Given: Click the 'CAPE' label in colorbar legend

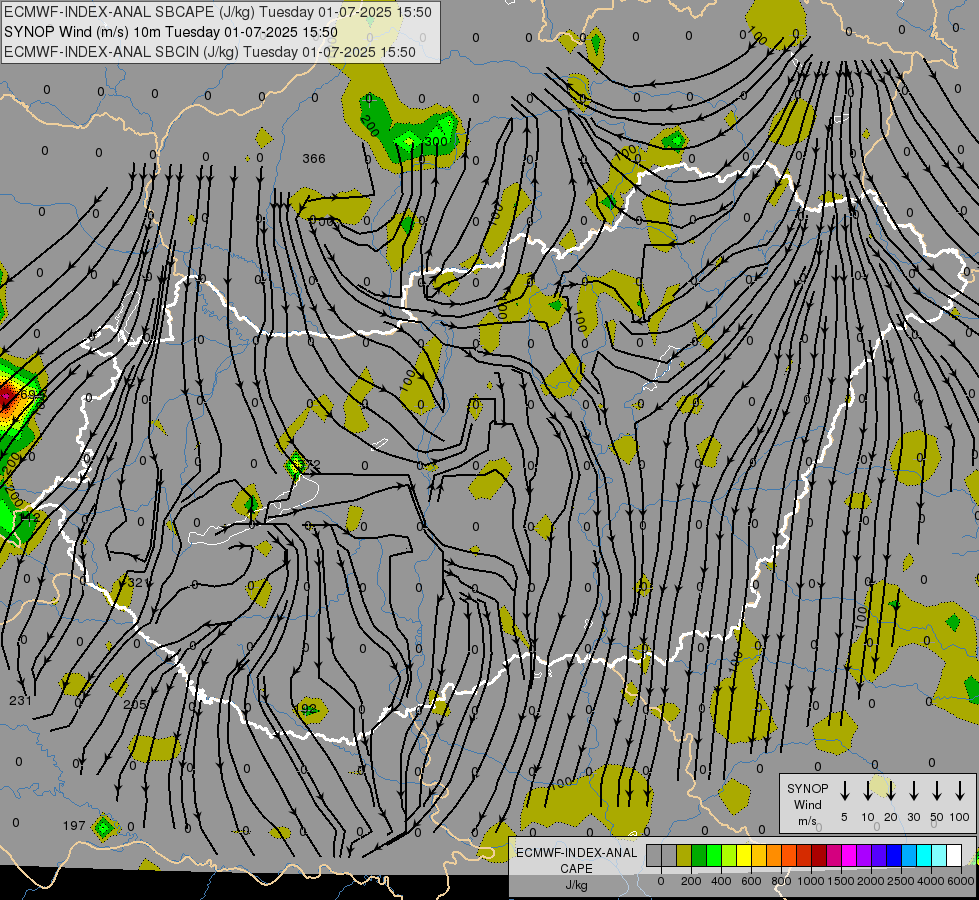Looking at the screenshot, I should [576, 869].
